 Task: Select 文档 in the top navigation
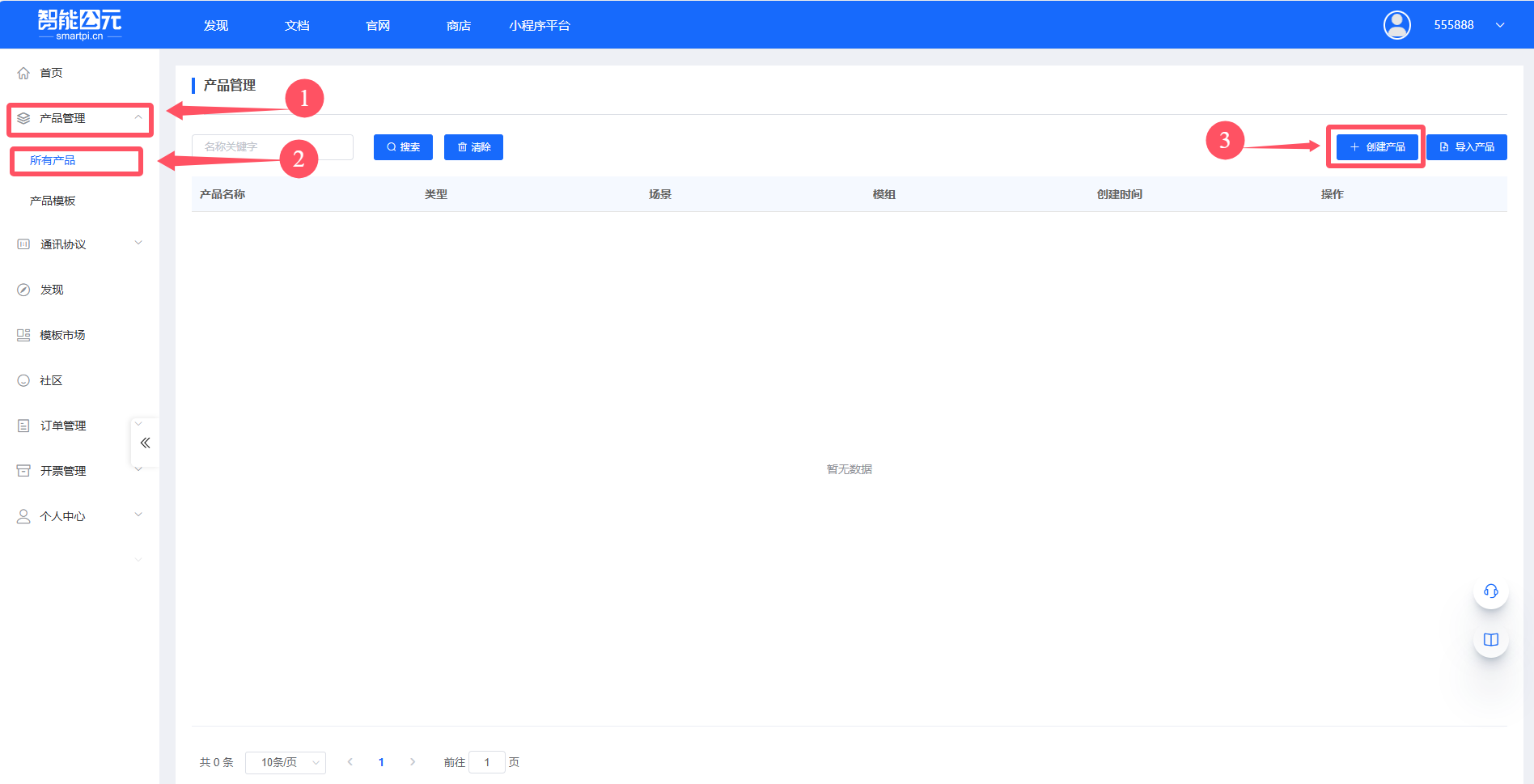click(297, 25)
